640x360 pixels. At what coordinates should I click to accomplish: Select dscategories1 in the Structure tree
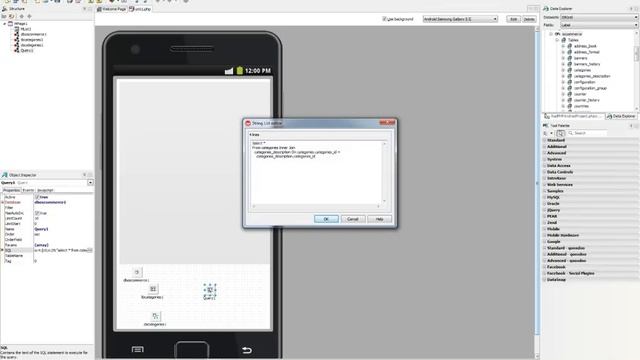pos(32,45)
